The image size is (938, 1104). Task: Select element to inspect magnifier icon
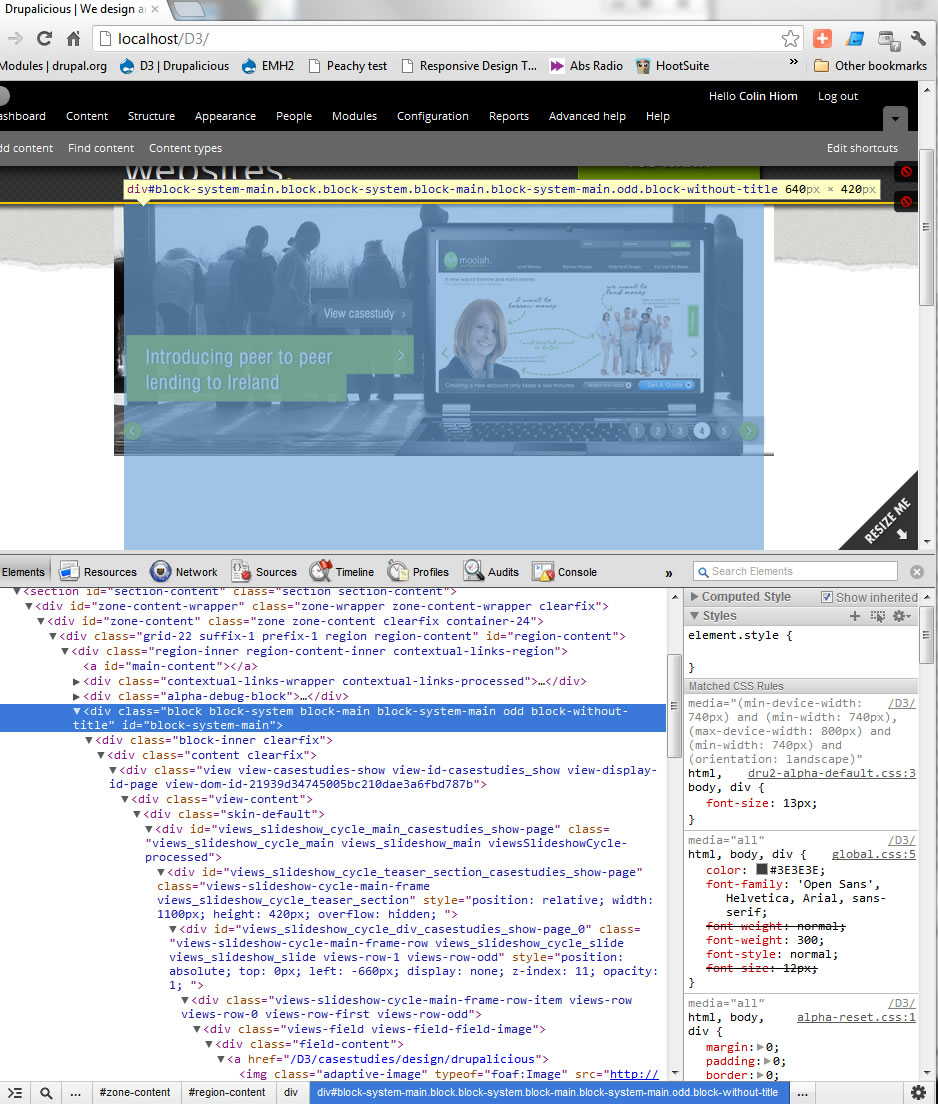tap(46, 1093)
